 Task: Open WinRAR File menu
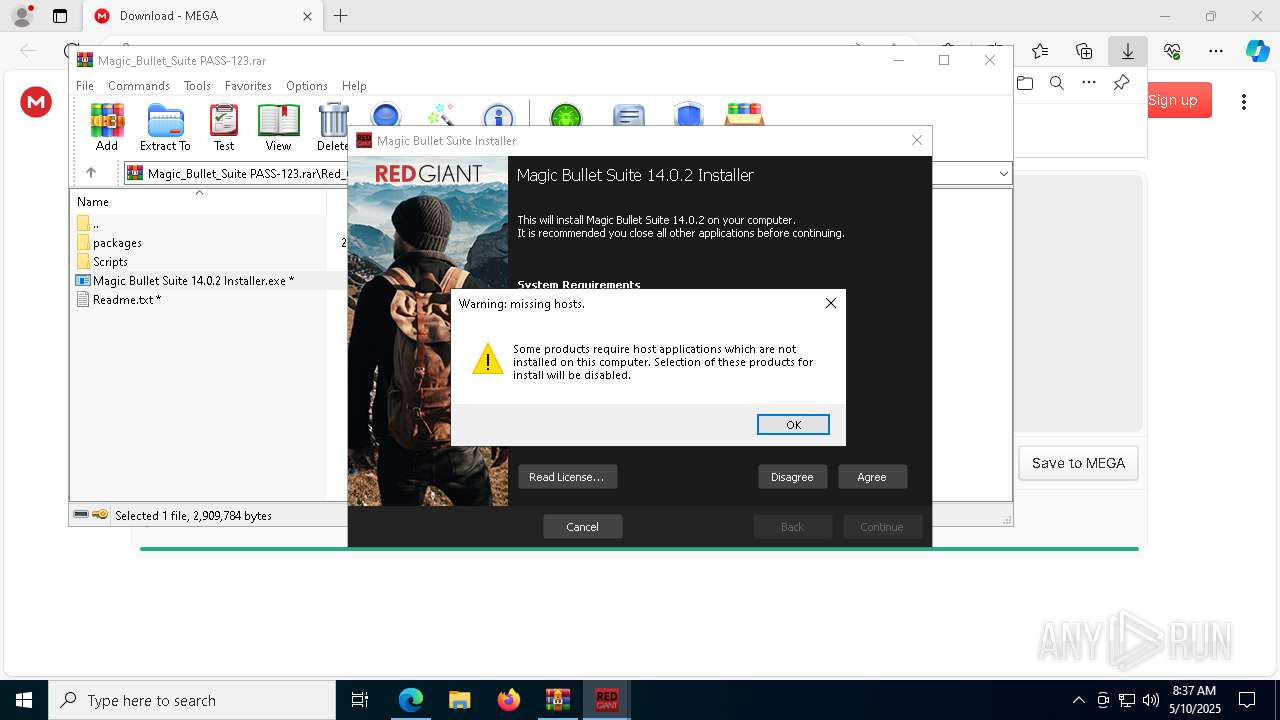pos(85,86)
